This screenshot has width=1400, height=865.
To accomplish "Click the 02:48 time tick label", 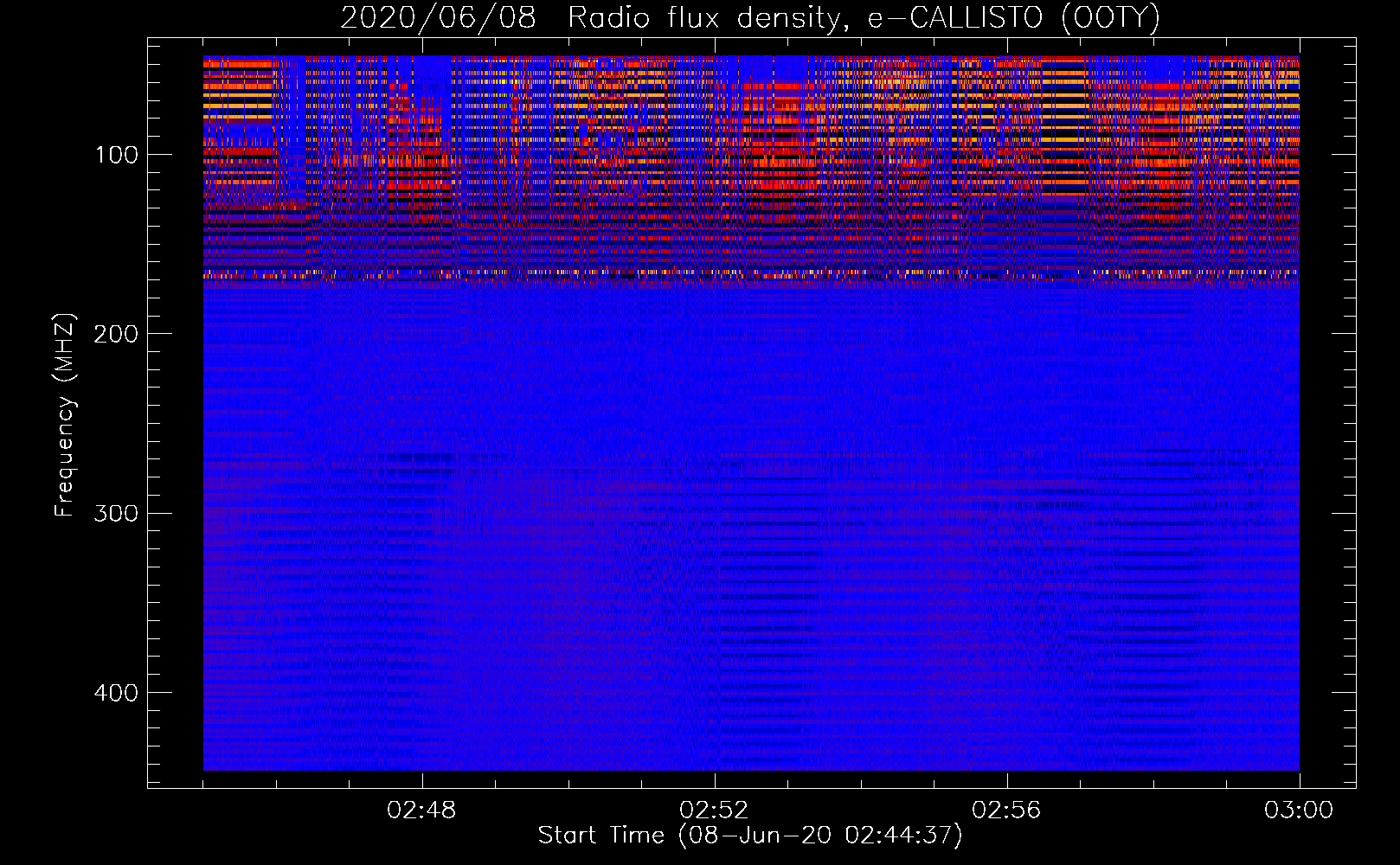I will (x=422, y=811).
